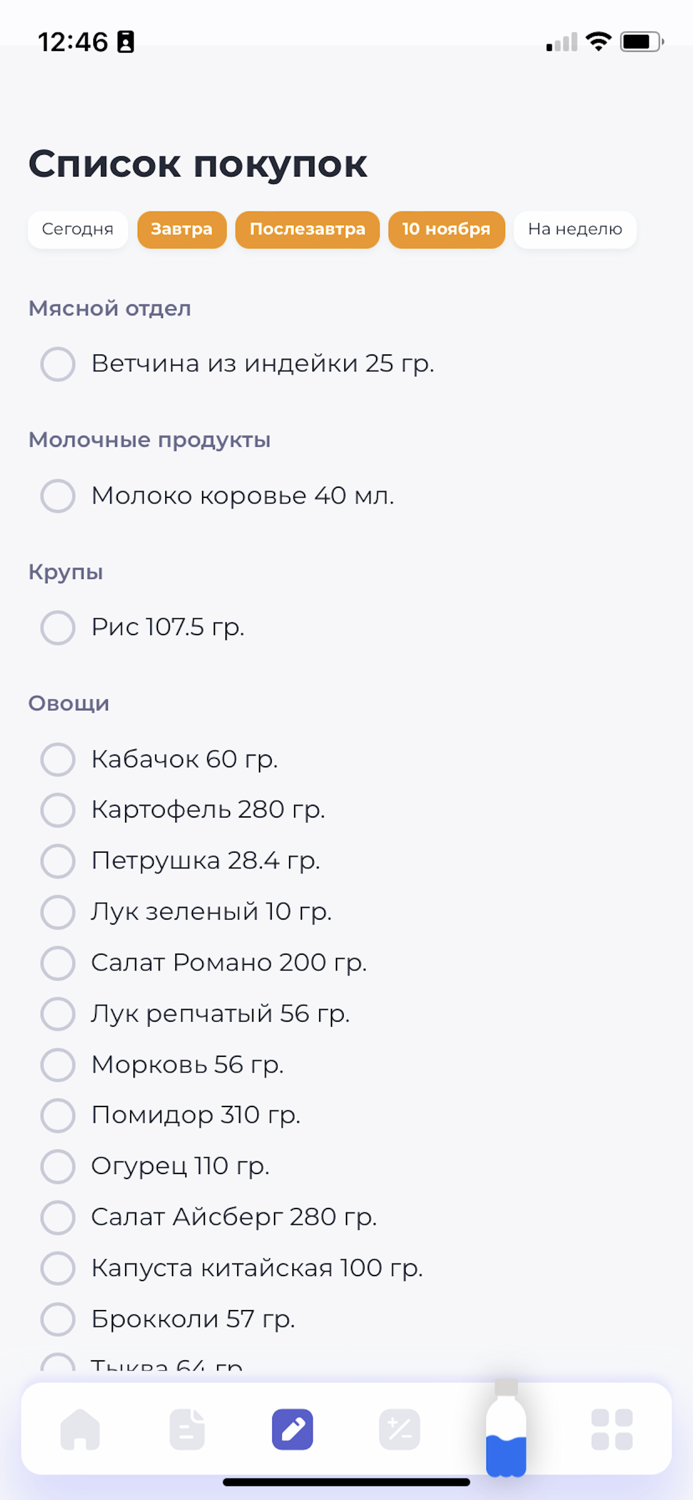Switch to the Сегодня filter
Viewport: 693px width, 1500px height.
(x=77, y=229)
